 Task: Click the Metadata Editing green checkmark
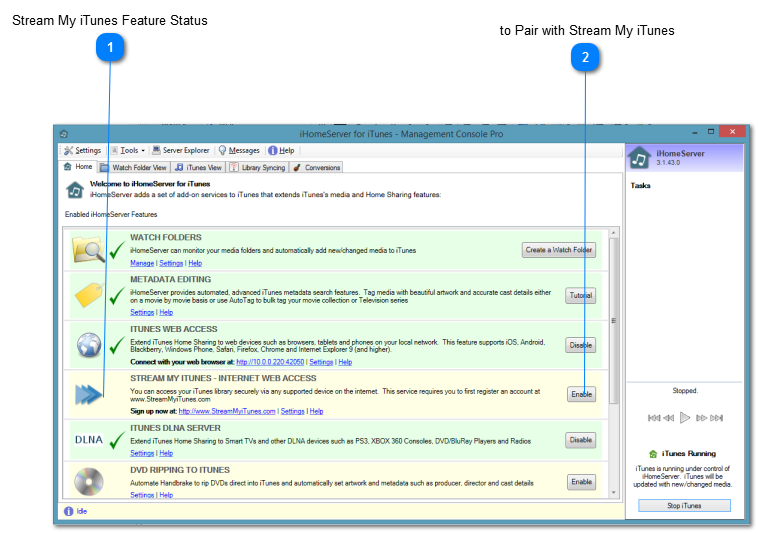click(117, 296)
